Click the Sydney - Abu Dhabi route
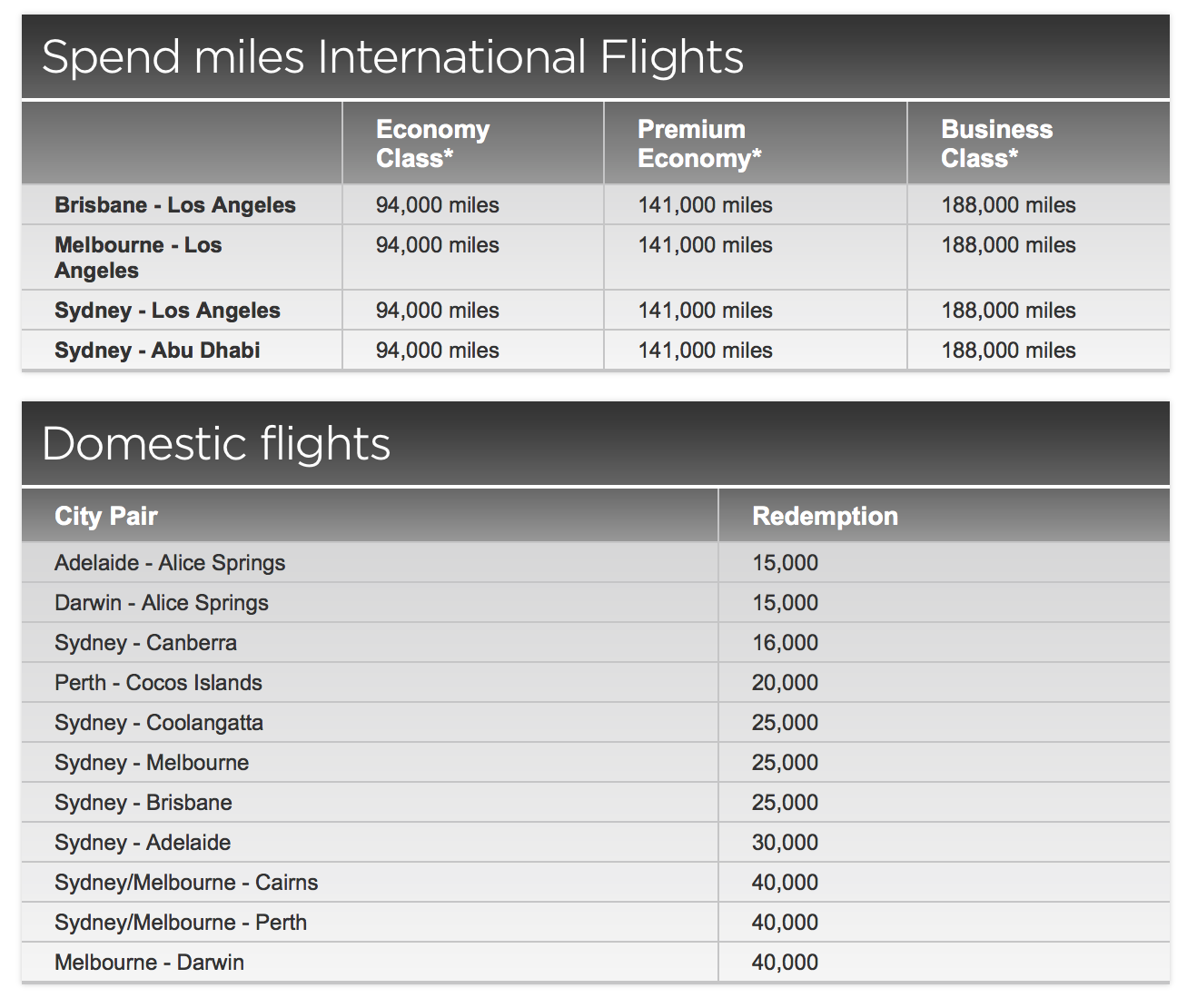 (x=157, y=351)
